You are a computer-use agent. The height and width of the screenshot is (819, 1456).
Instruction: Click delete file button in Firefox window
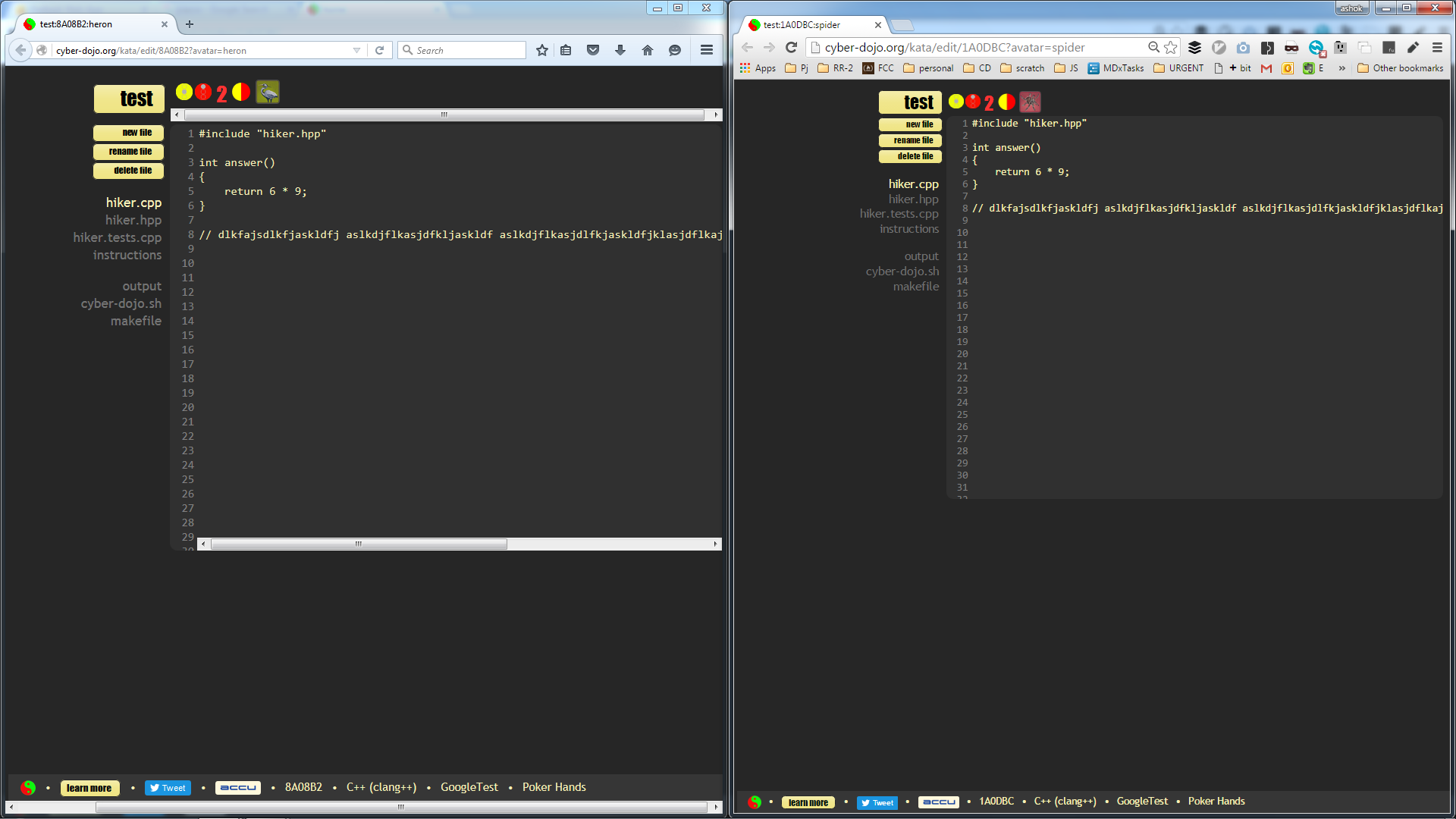(x=128, y=171)
